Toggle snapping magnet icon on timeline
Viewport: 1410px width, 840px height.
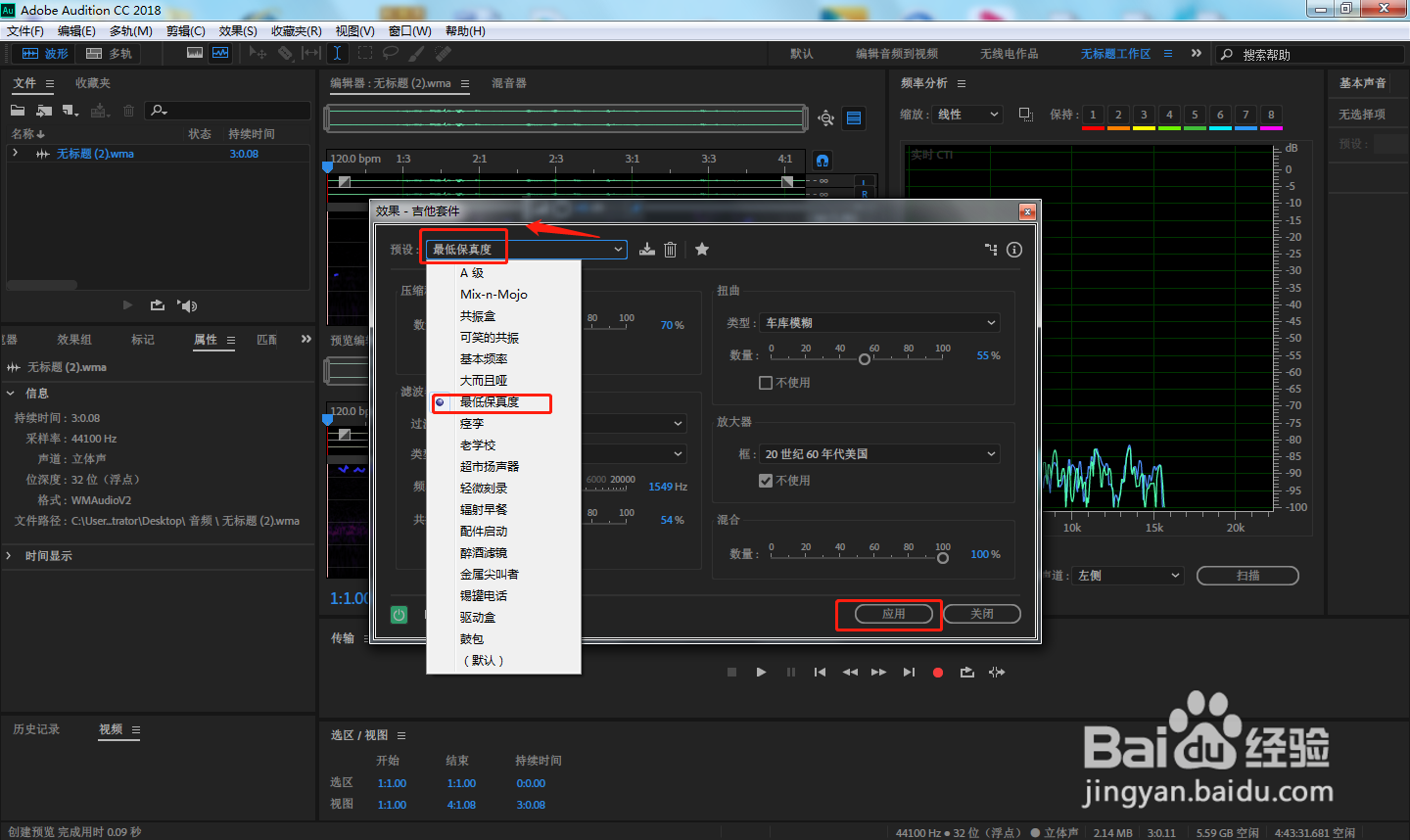pos(822,160)
